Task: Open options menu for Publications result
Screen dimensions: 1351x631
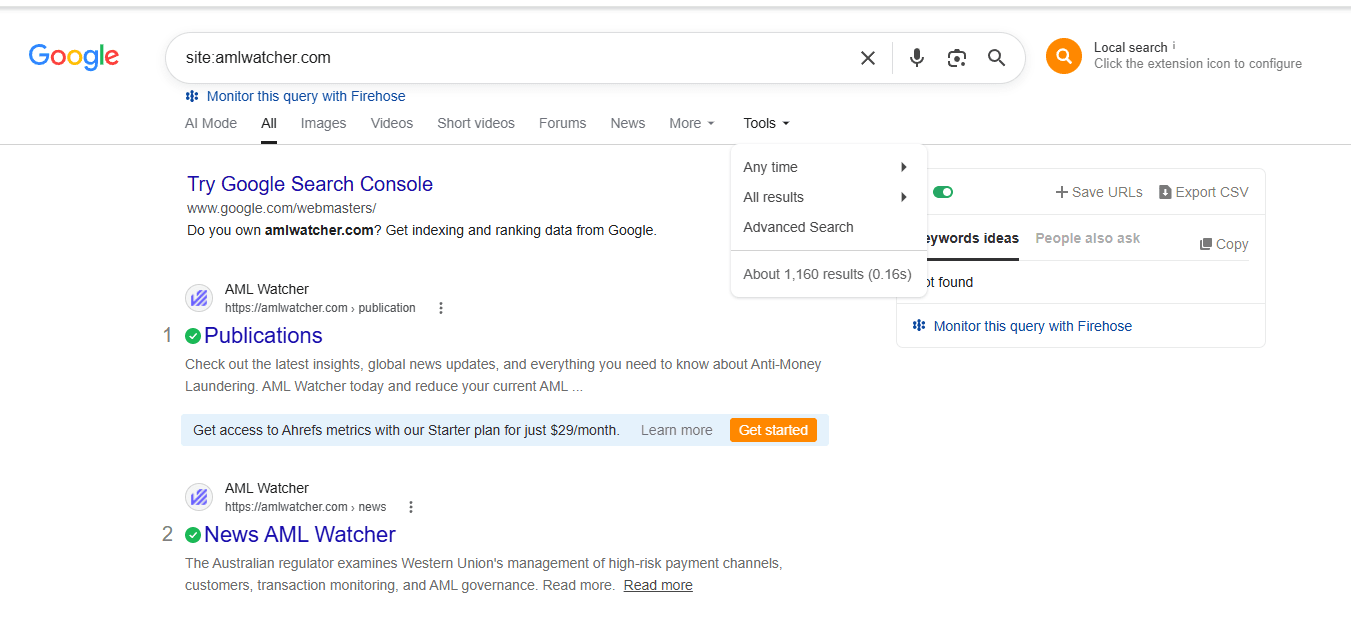Action: click(x=441, y=308)
